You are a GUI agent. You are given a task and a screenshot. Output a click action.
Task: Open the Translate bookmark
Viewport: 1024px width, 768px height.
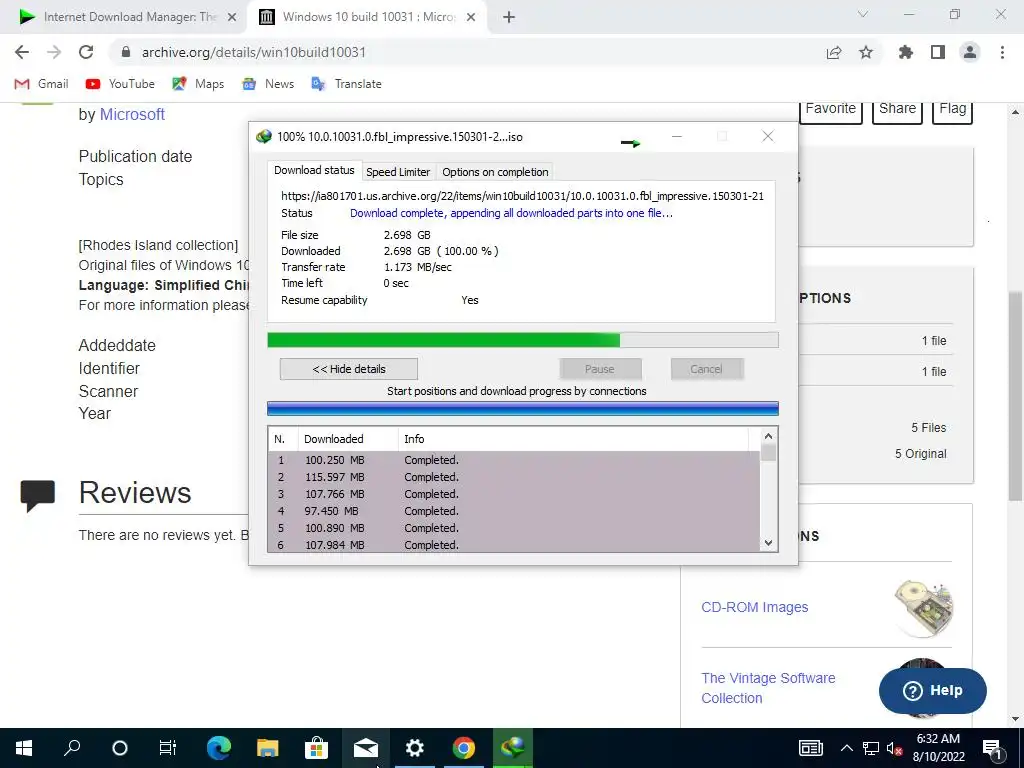[346, 84]
